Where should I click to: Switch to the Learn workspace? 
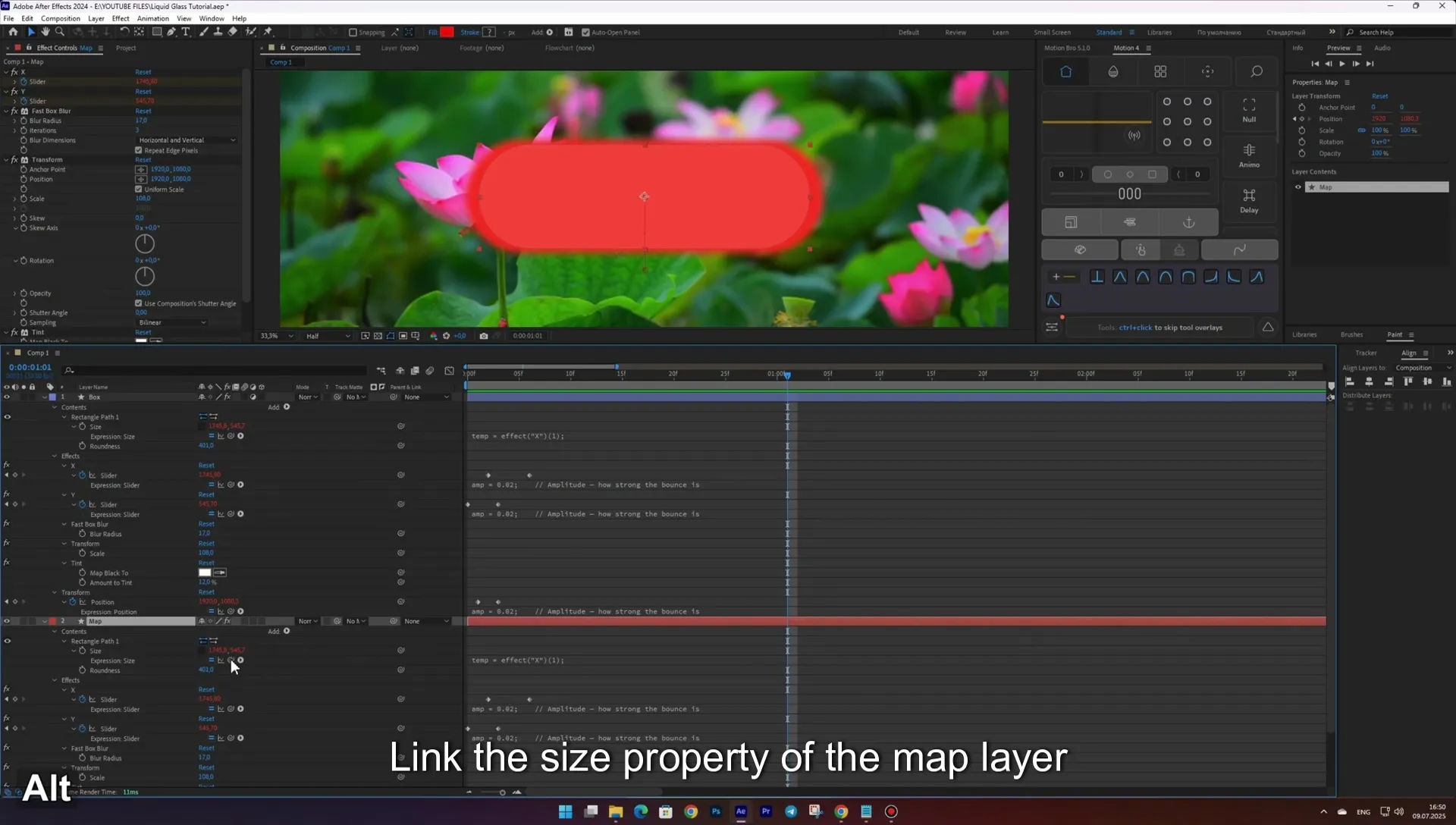tap(1000, 33)
